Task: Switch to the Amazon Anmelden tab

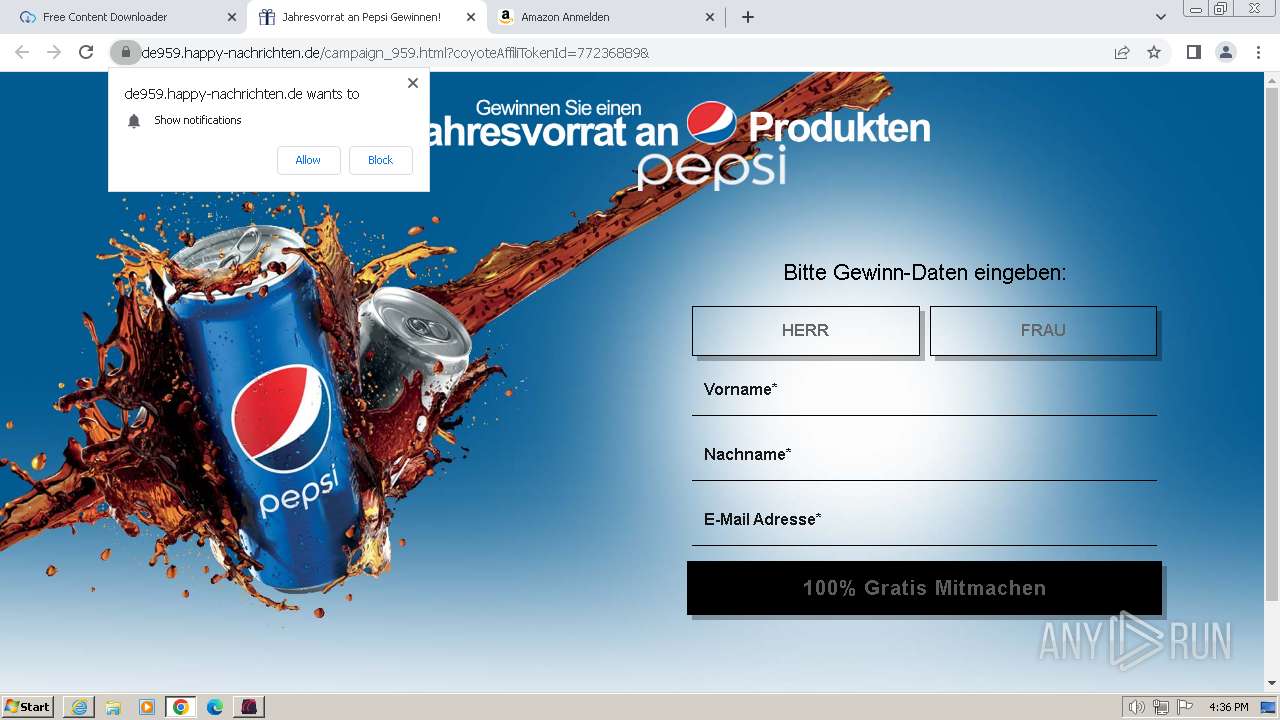Action: pyautogui.click(x=605, y=17)
